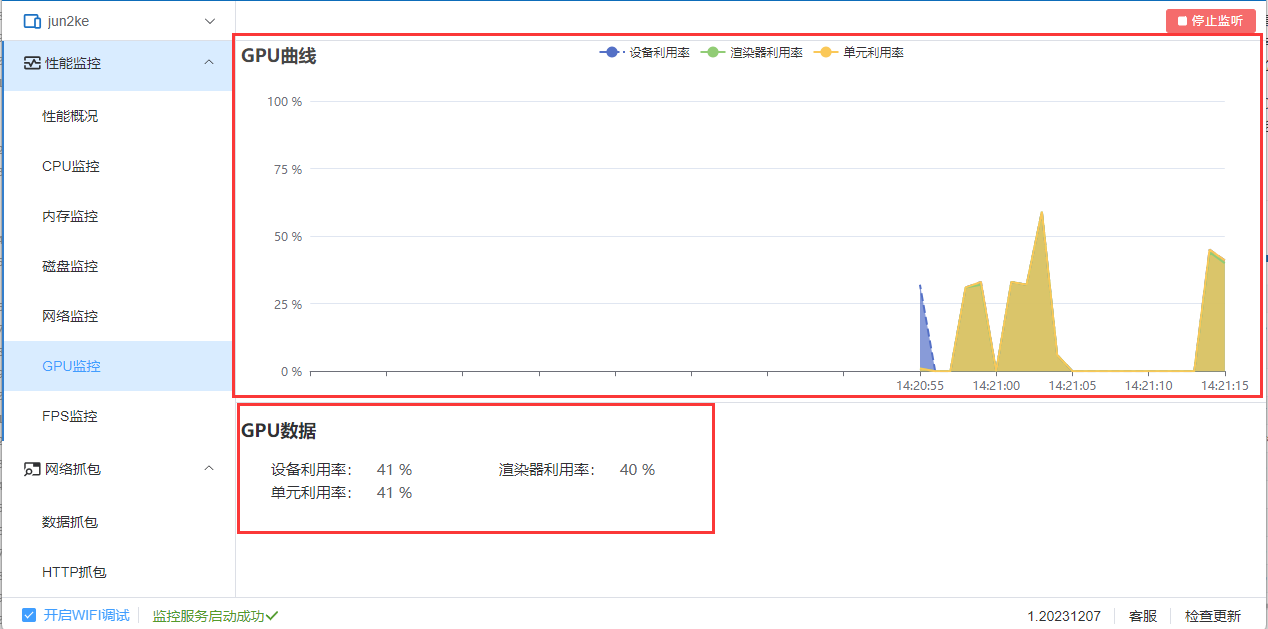
Task: Click the green checkmark beside 监控服务启动成功
Action: 272,615
